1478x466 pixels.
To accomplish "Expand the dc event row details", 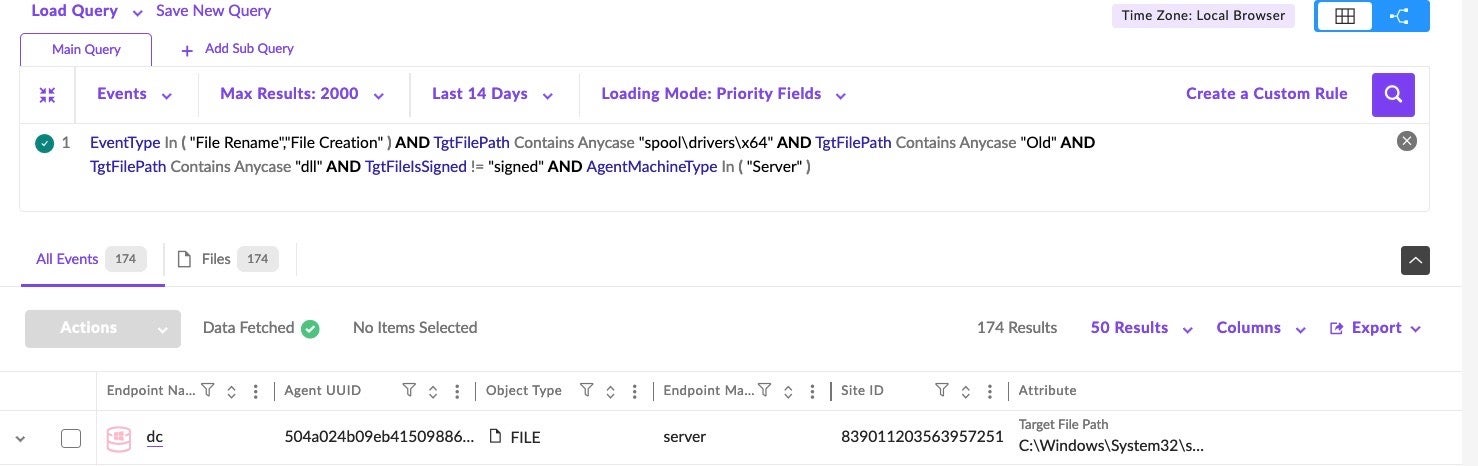I will point(19,438).
